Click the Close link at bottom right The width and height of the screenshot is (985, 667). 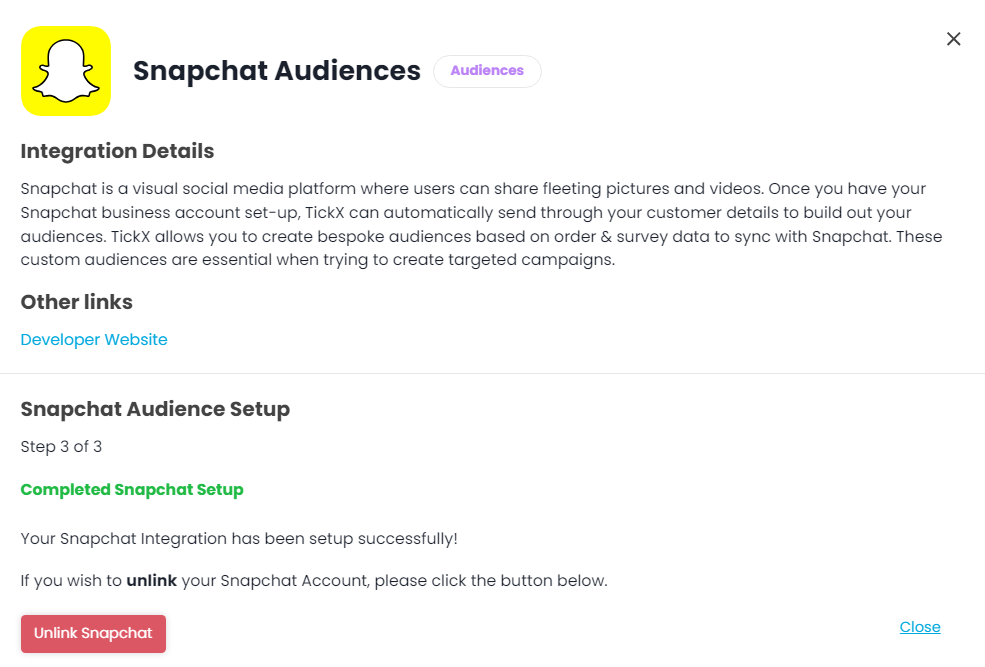919,626
